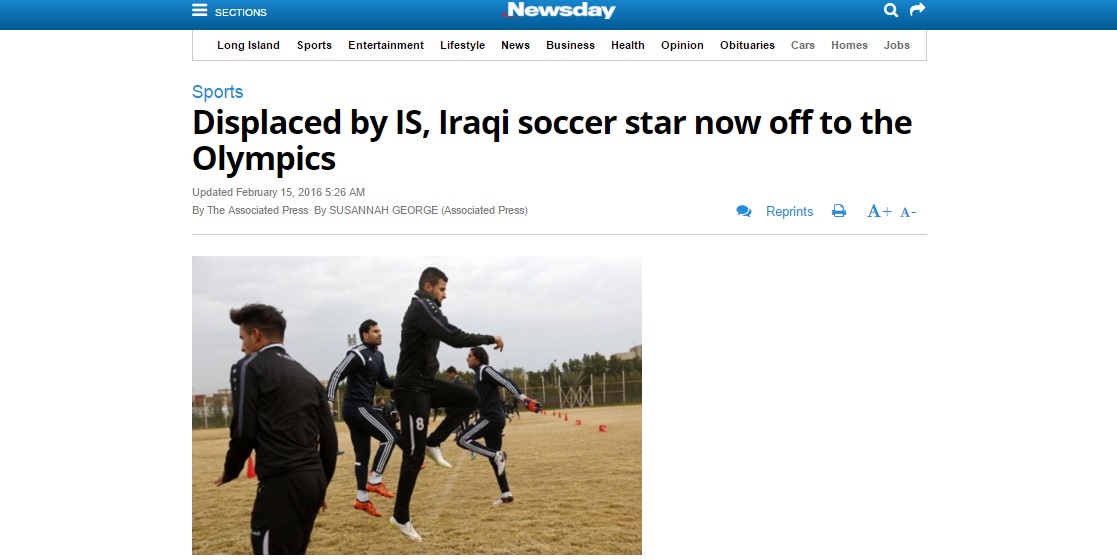Image resolution: width=1117 pixels, height=560 pixels.
Task: Open the Jobs link
Action: (x=897, y=45)
